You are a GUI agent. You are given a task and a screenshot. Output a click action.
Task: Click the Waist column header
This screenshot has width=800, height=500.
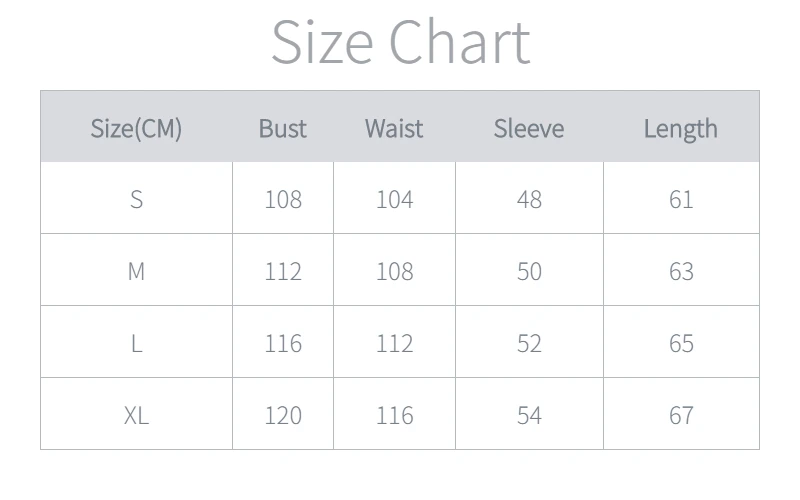(x=394, y=128)
